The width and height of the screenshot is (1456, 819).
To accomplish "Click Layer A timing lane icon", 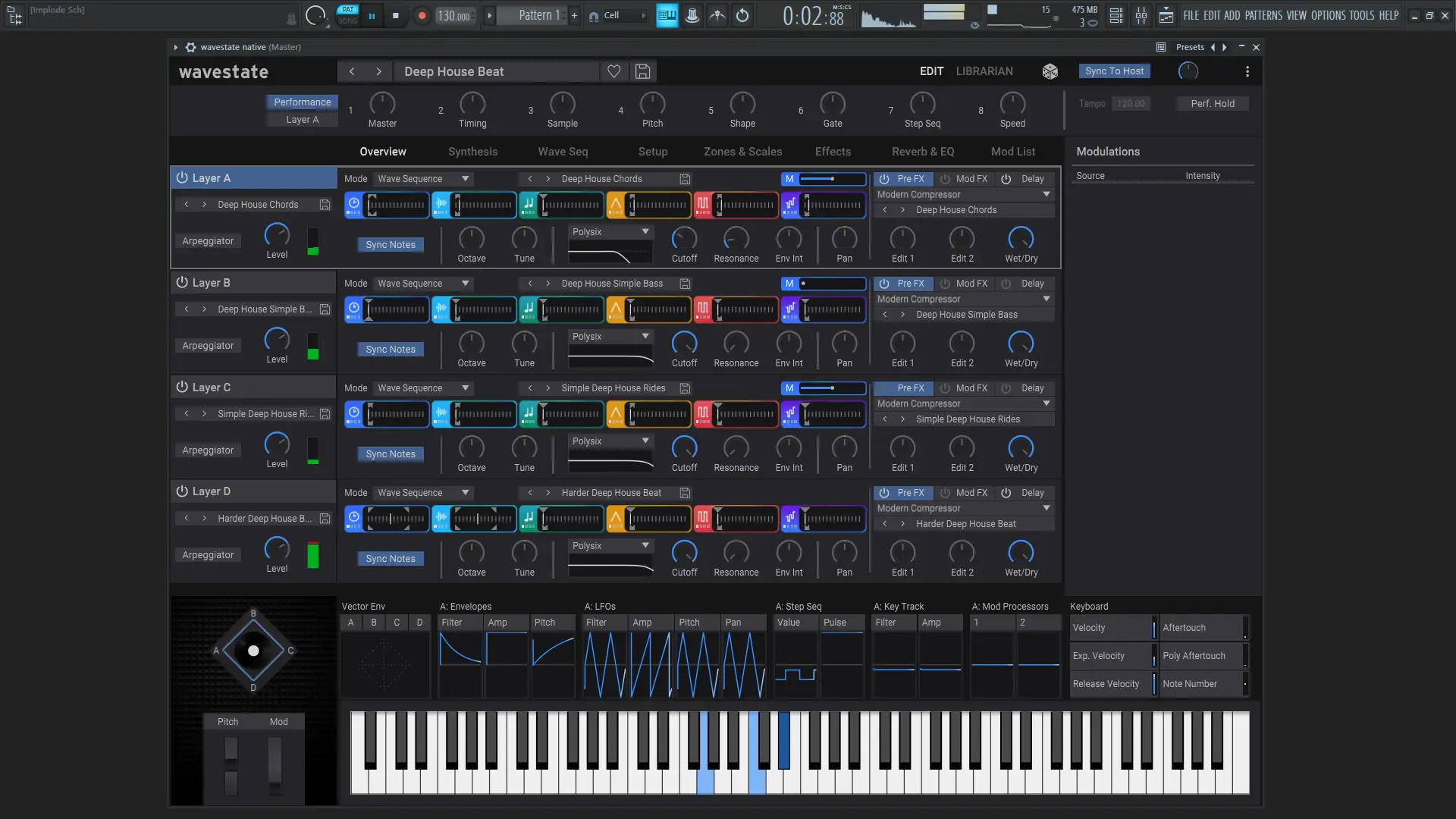I will (x=354, y=204).
